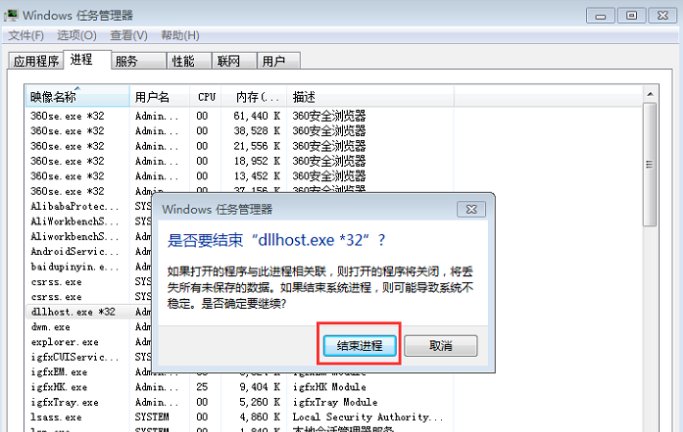Select the igfxHK.exe process
Viewport: 683px width, 432px height.
pos(59,387)
